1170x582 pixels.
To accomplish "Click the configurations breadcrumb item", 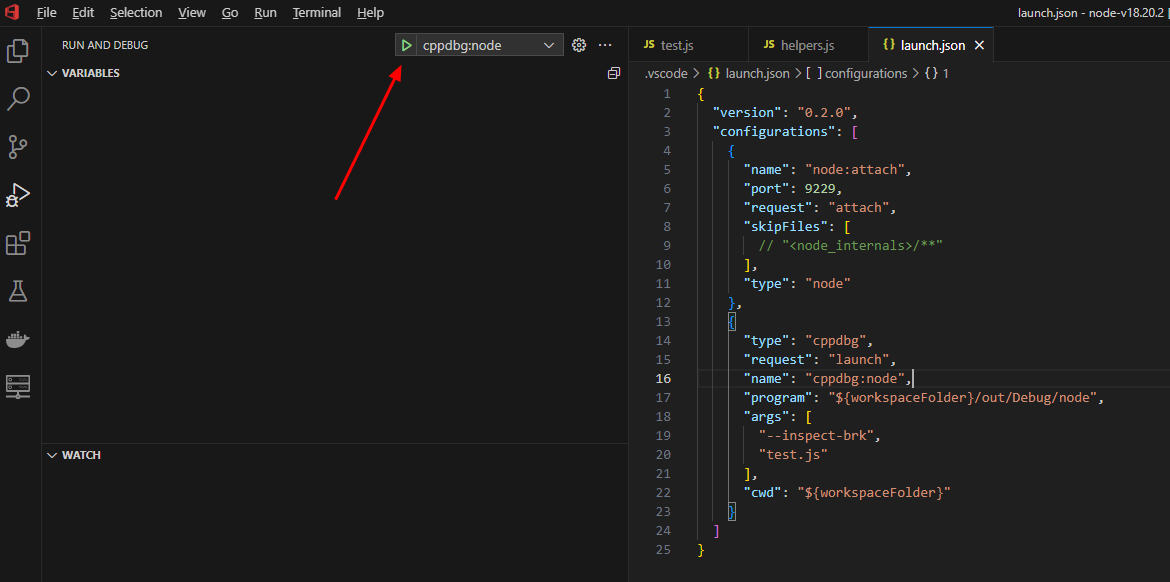I will click(865, 73).
